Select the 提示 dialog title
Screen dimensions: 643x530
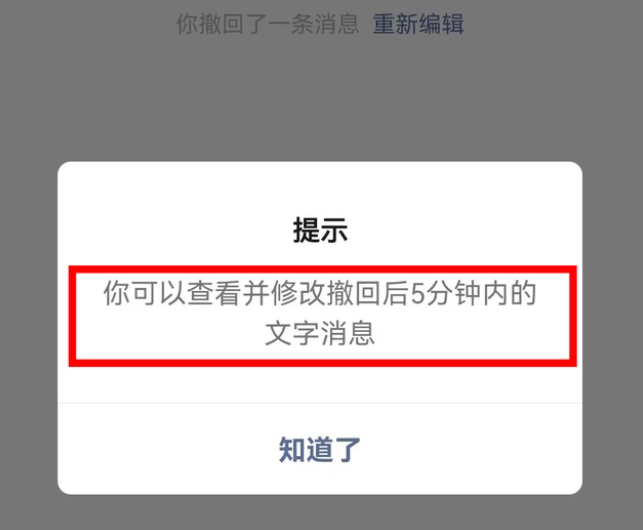click(320, 230)
